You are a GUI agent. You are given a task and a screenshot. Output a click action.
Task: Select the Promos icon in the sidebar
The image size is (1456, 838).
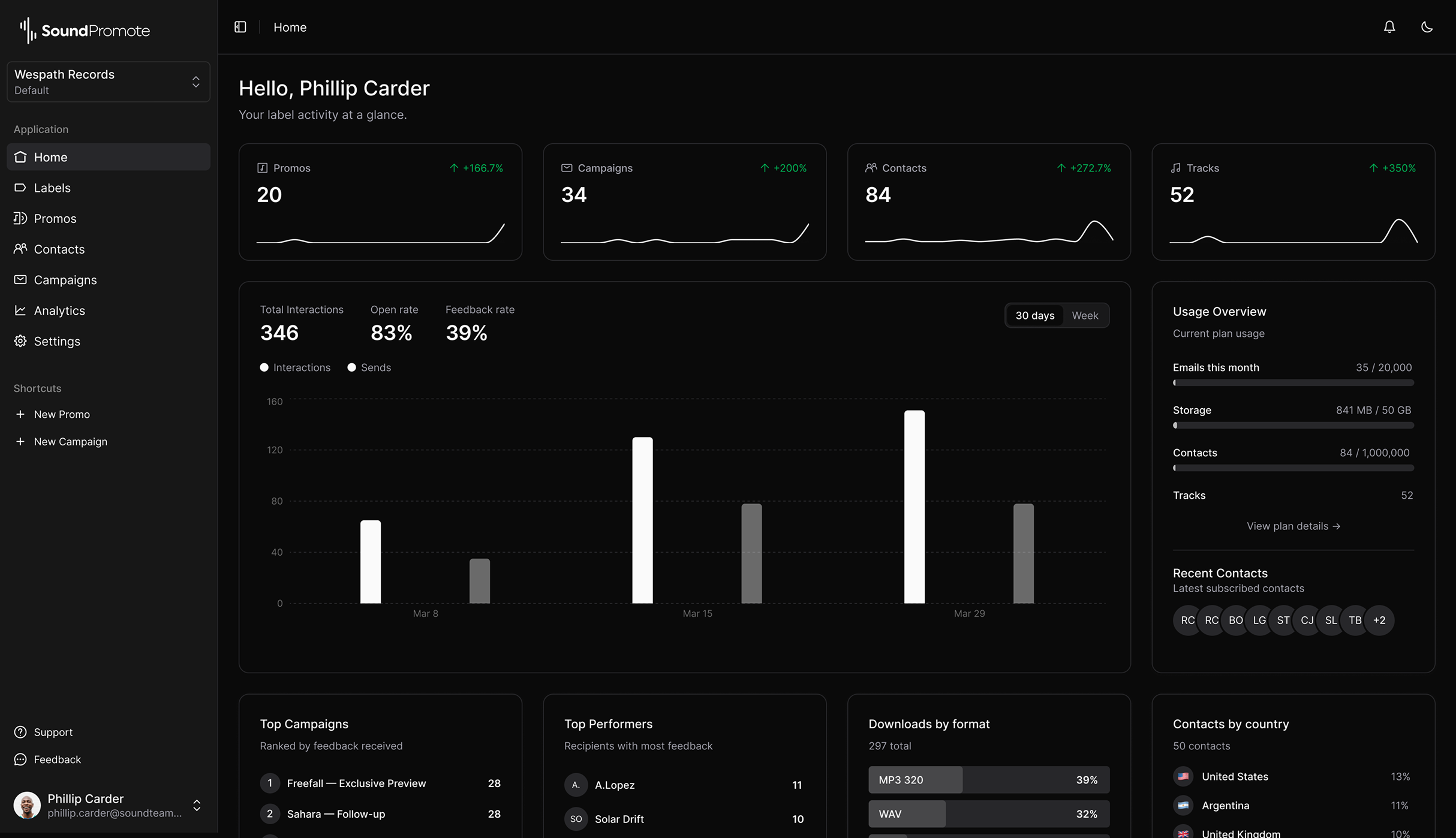click(20, 218)
